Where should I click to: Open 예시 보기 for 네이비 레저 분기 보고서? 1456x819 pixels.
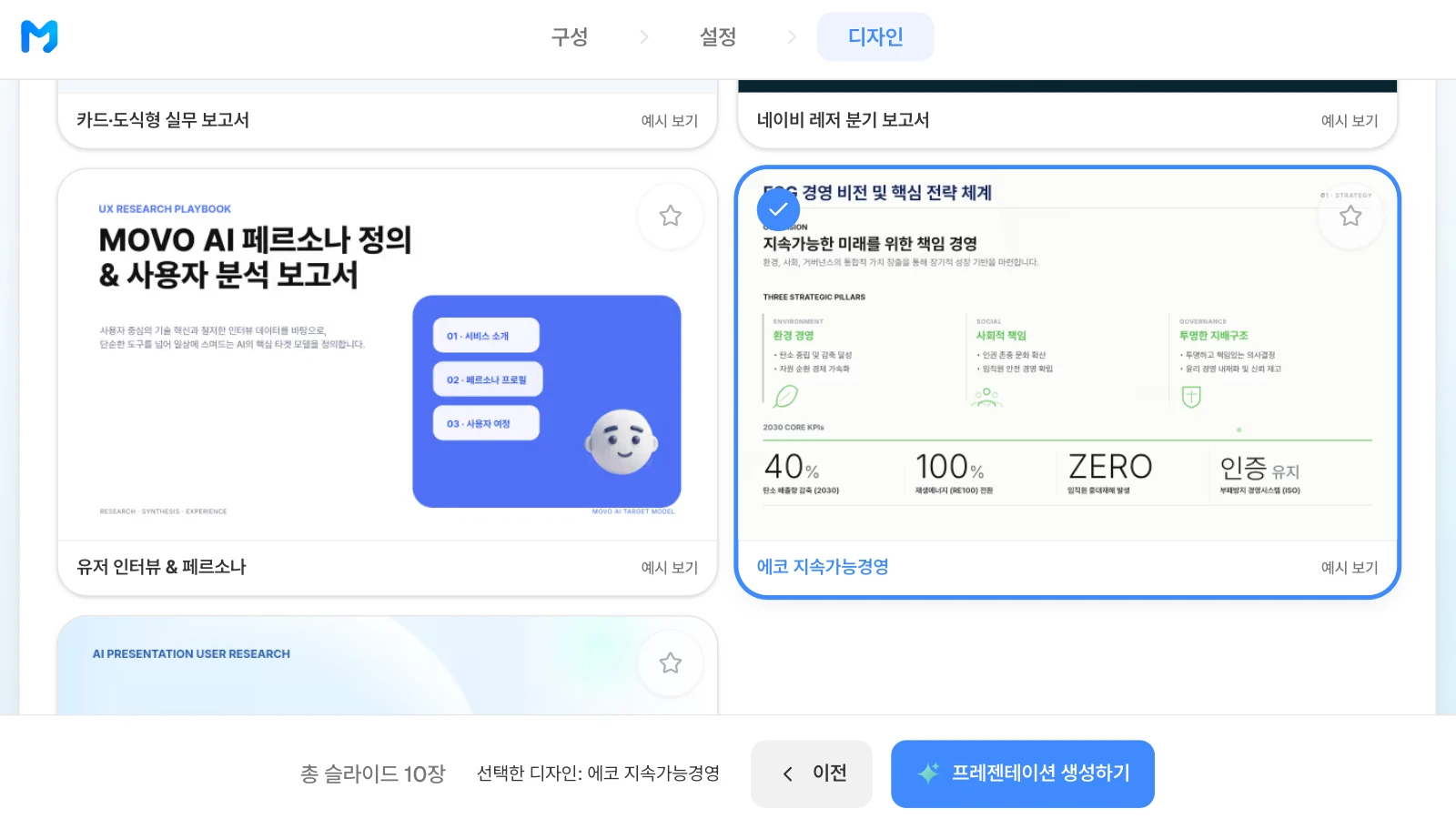coord(1350,120)
